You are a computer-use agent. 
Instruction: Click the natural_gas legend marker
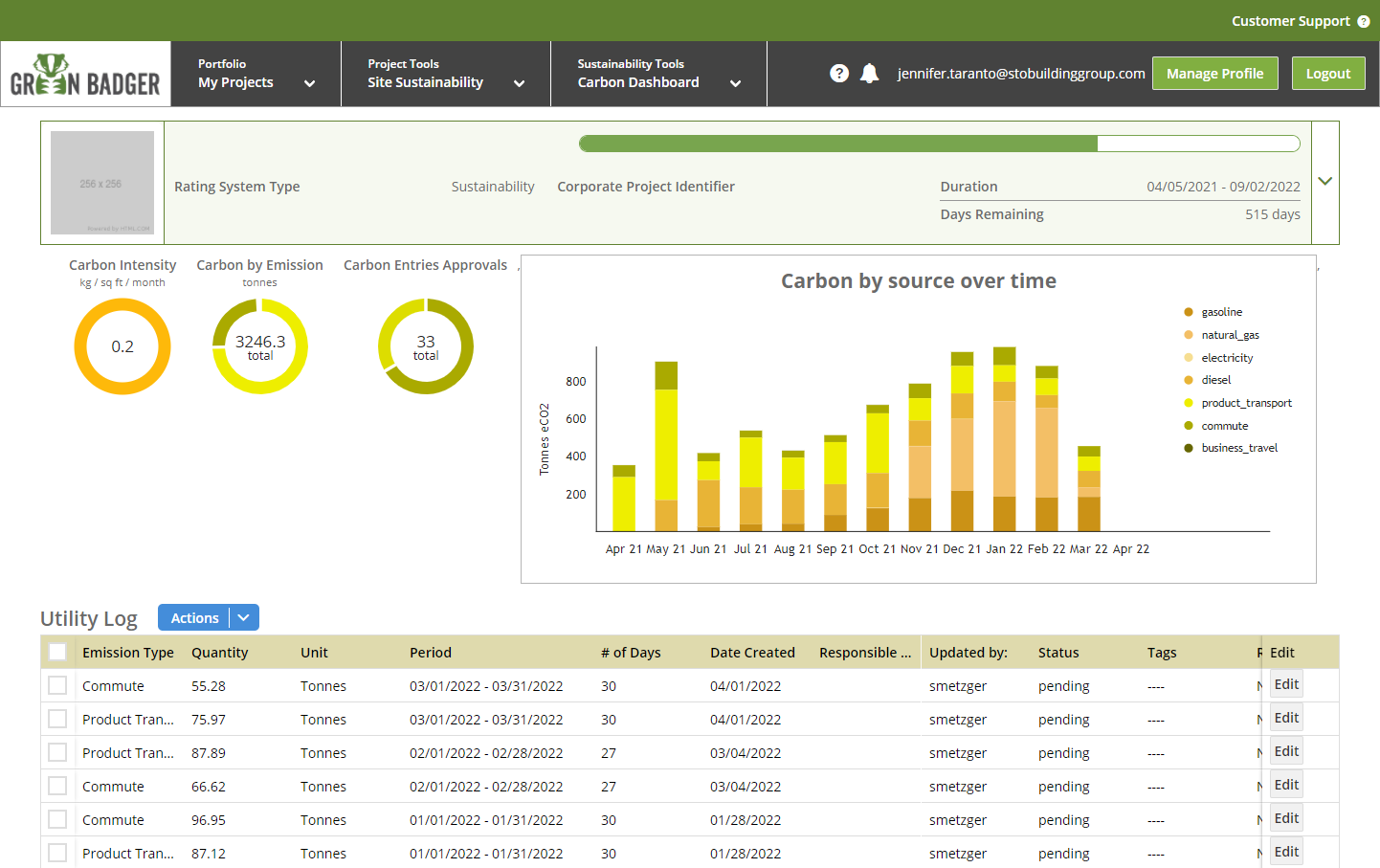(1189, 335)
